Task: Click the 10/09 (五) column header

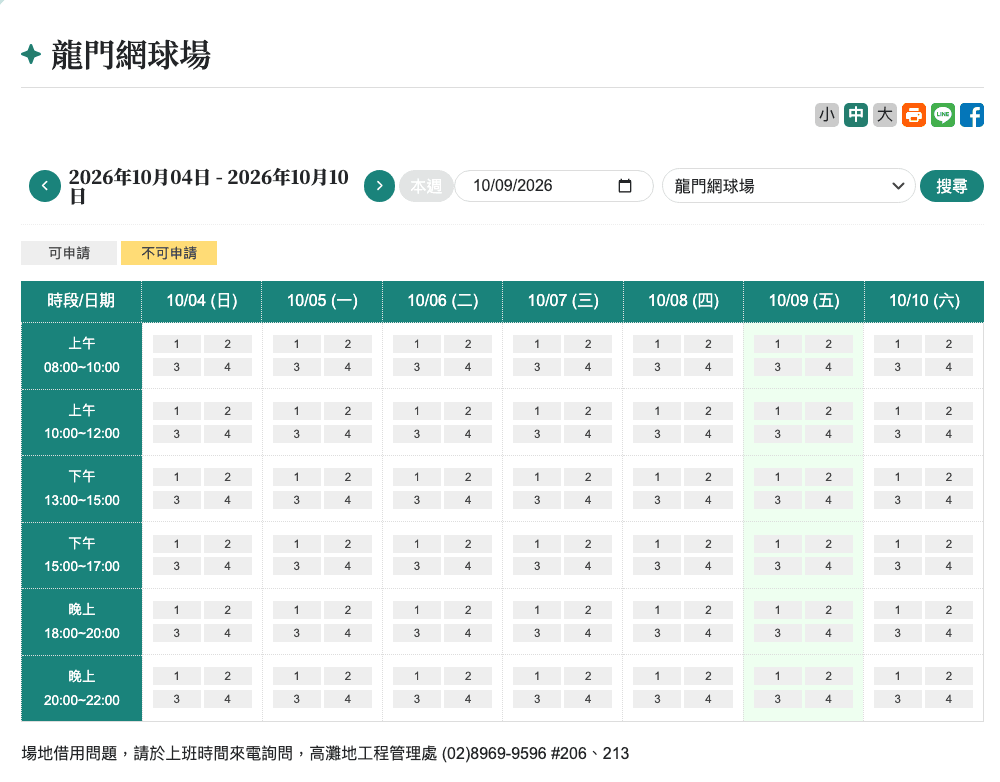Action: (804, 301)
